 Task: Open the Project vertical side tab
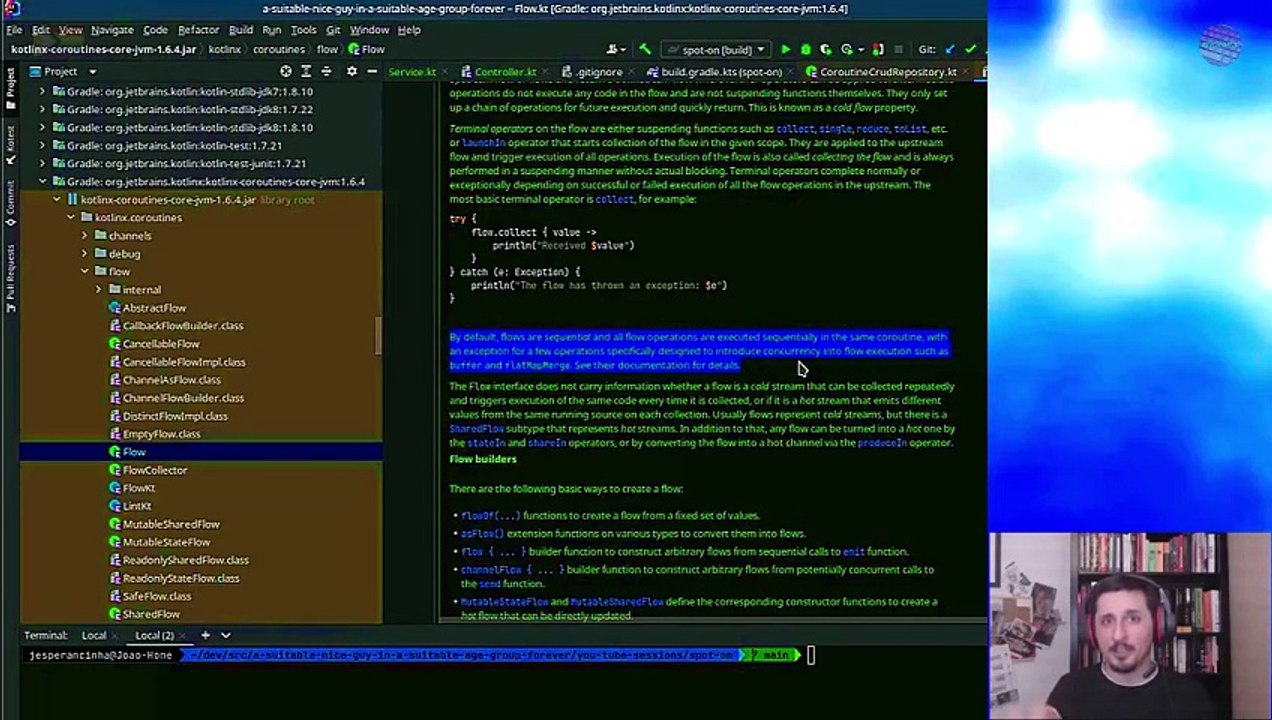(10, 88)
